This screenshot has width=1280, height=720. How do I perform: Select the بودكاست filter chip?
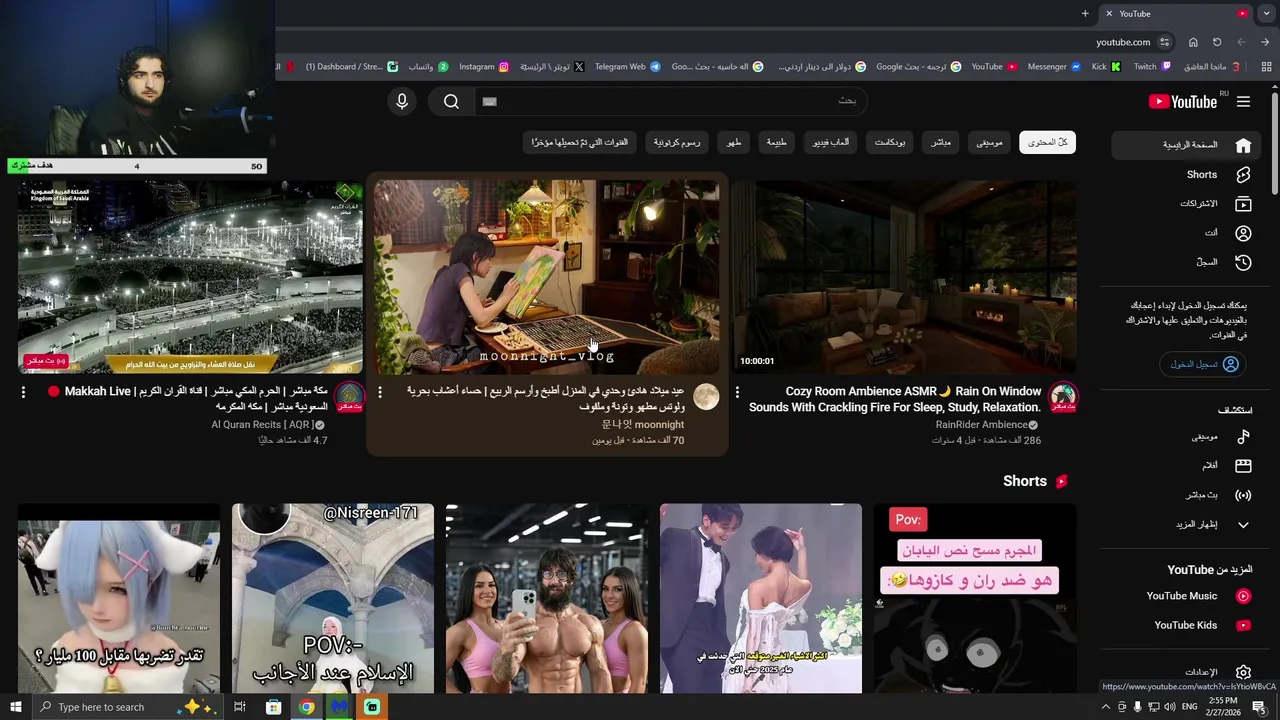[890, 142]
